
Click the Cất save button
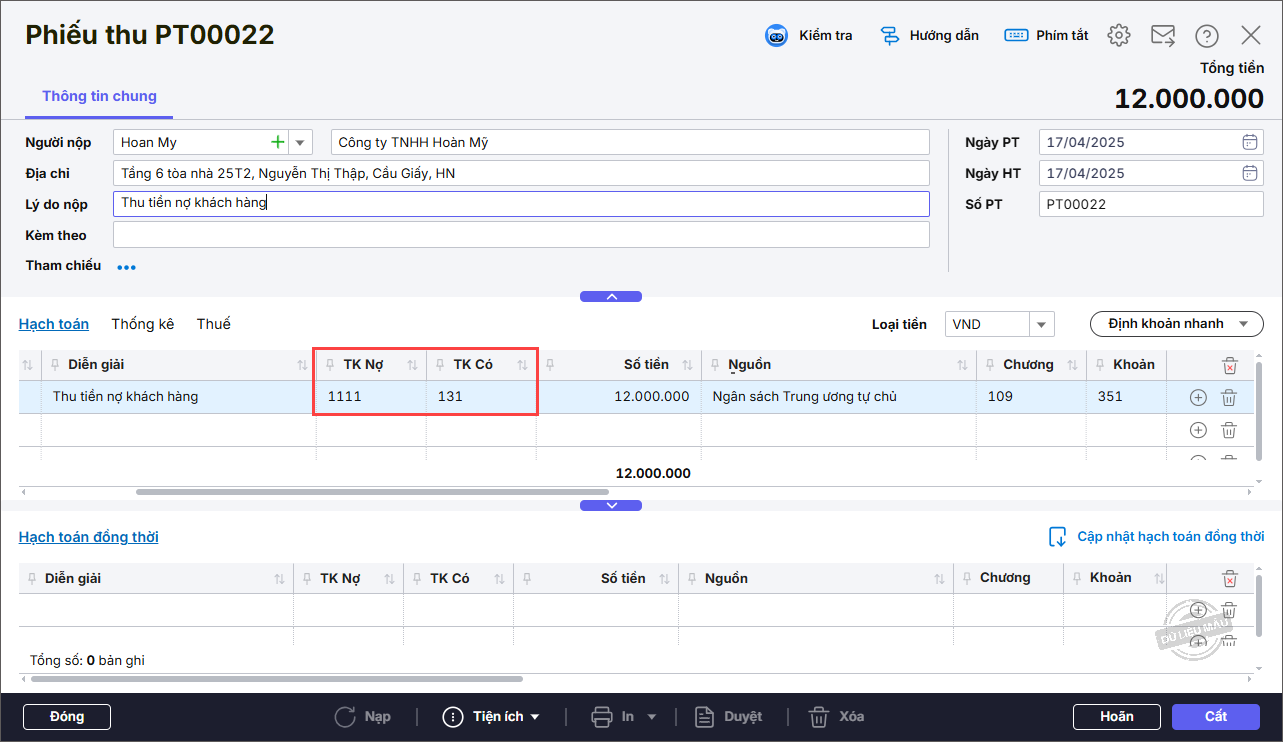(1216, 716)
